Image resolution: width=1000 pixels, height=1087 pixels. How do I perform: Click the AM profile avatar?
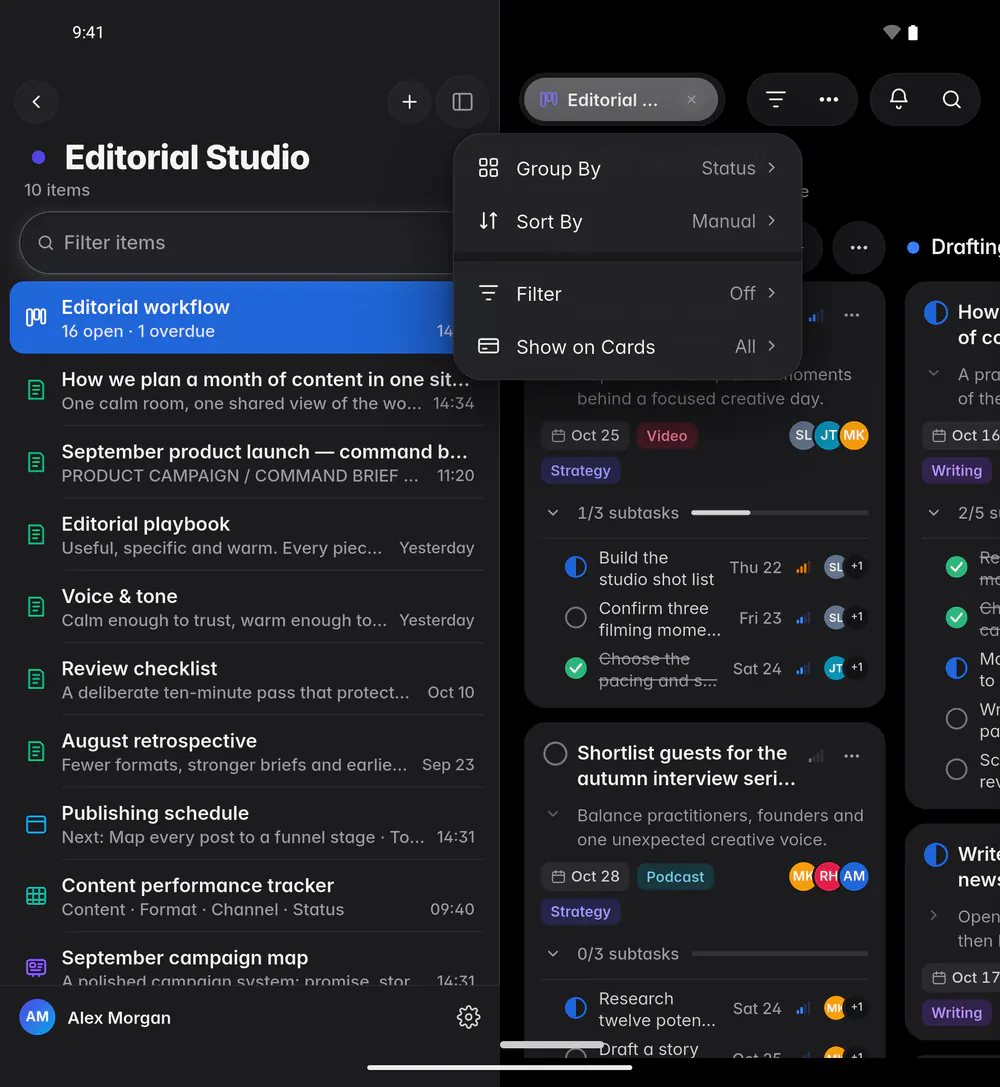37,1017
